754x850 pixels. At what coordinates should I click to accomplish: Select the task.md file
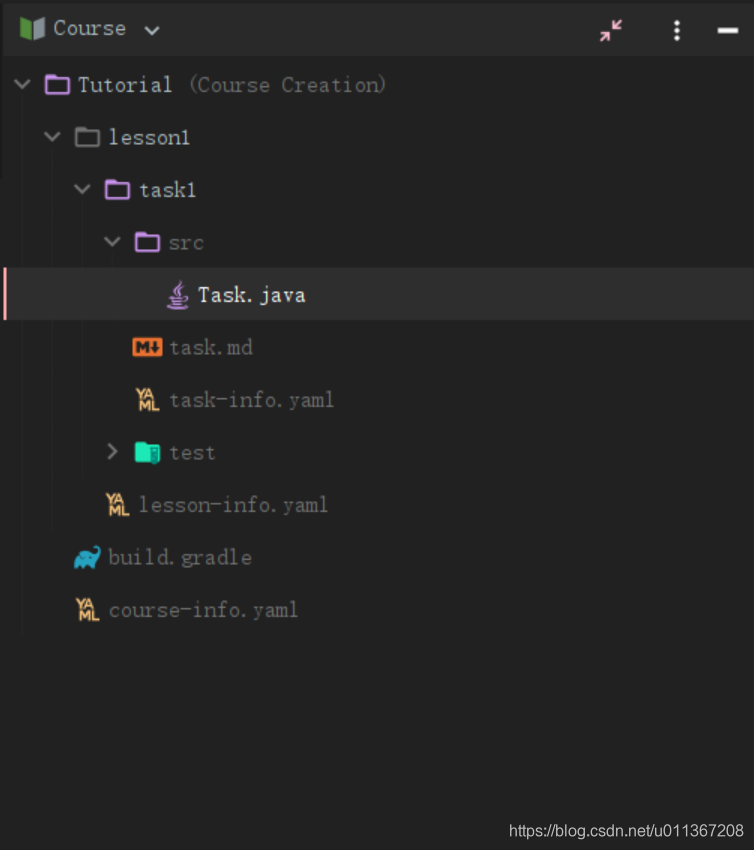[x=211, y=347]
